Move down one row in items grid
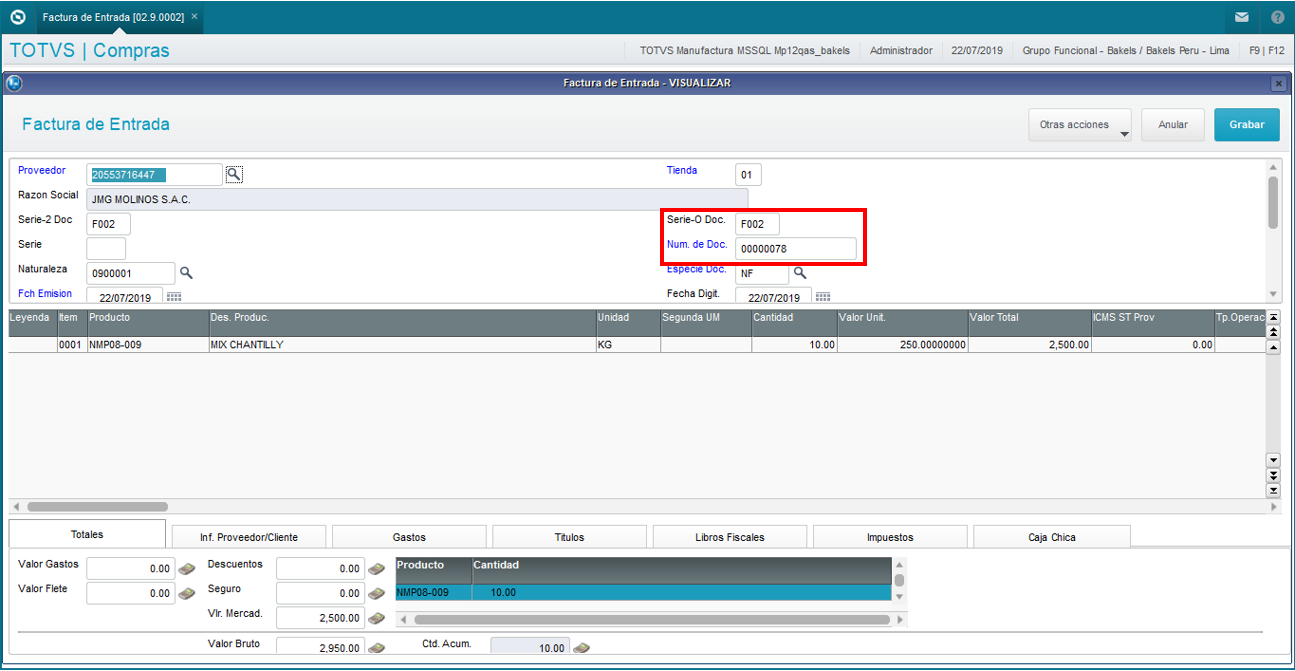Screen dimensions: 1295x671 (x=1273, y=460)
